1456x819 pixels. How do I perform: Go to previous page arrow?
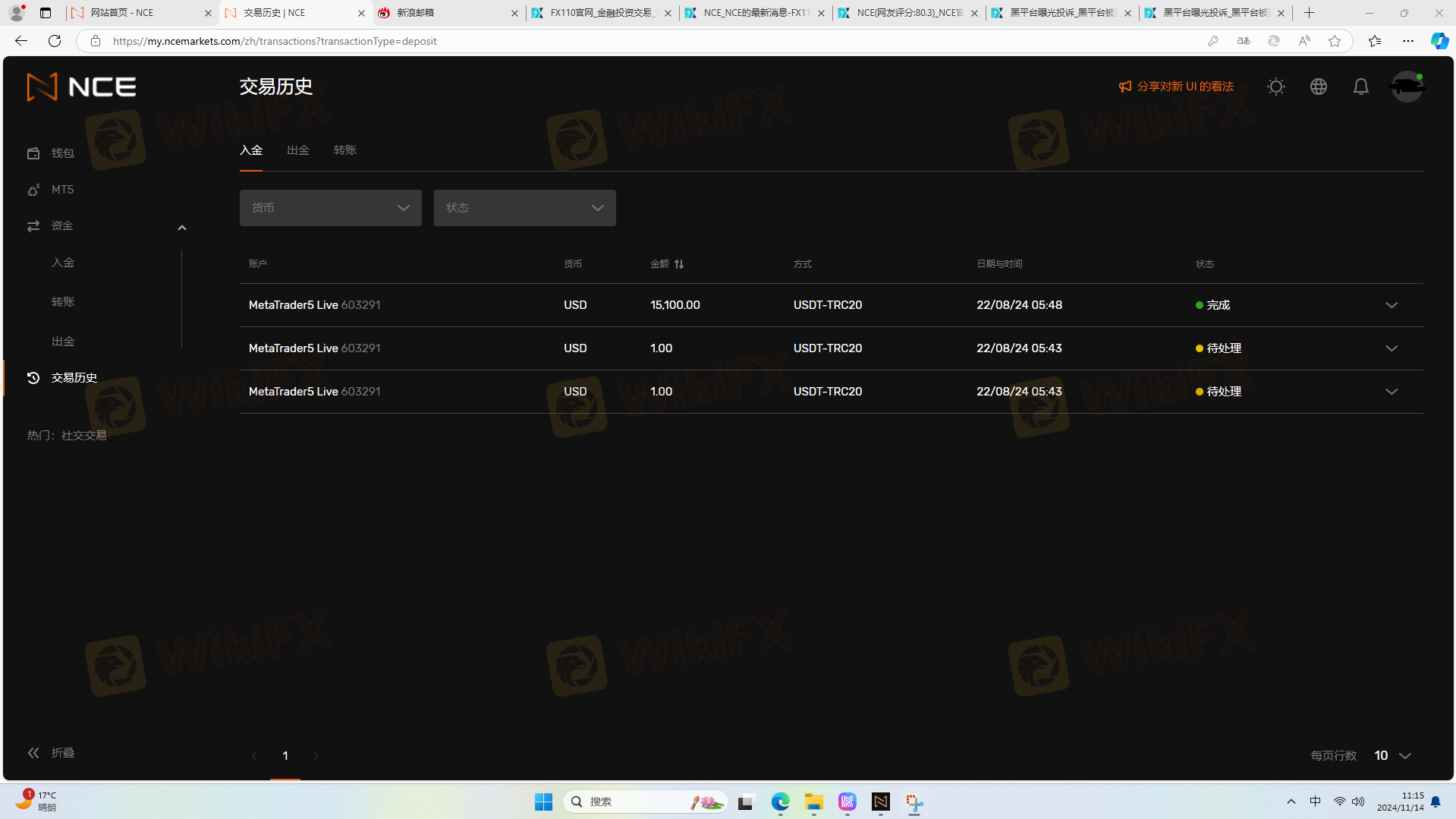click(x=255, y=756)
